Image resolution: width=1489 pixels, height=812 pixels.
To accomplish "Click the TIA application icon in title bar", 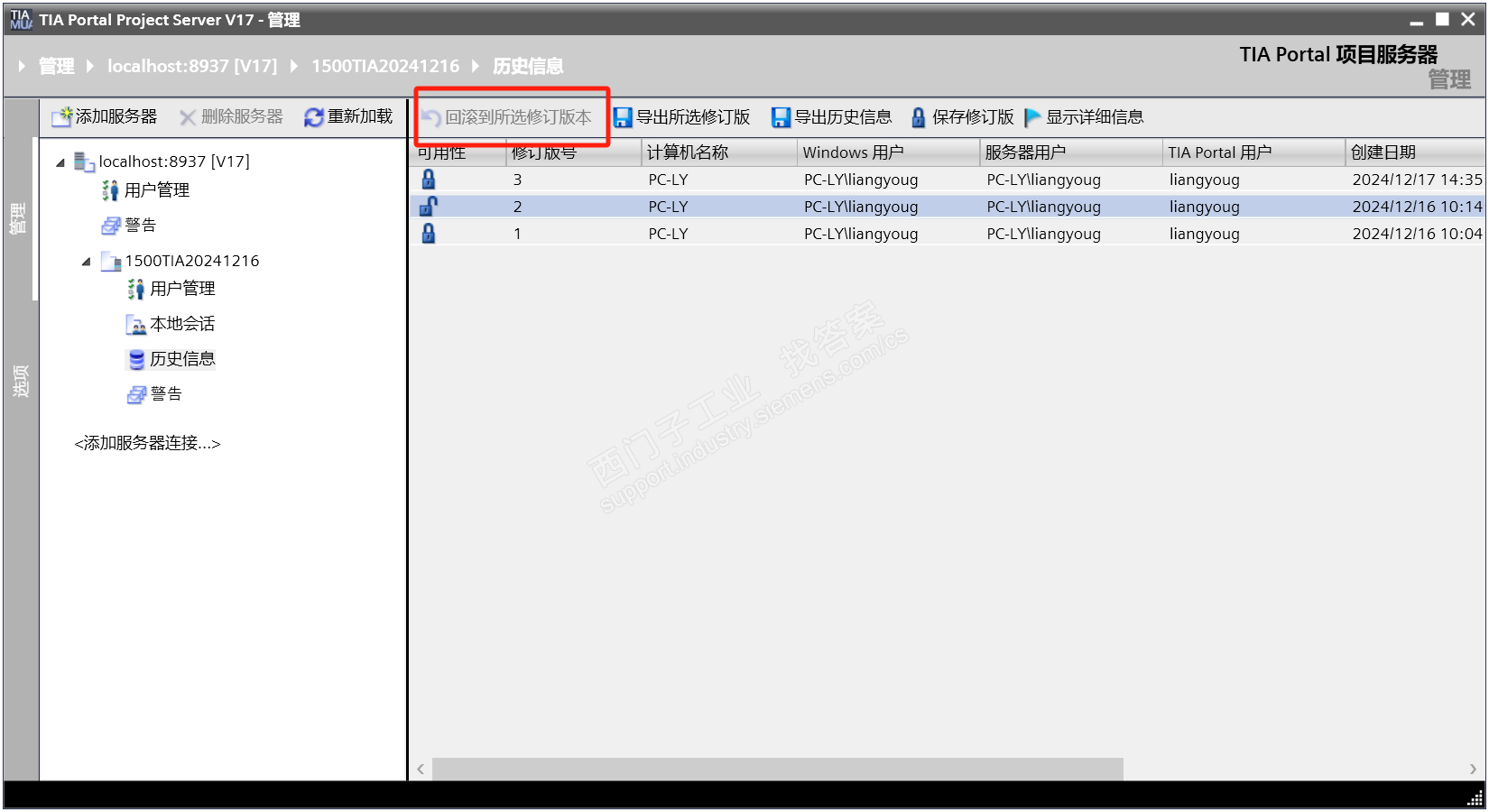I will [x=21, y=19].
